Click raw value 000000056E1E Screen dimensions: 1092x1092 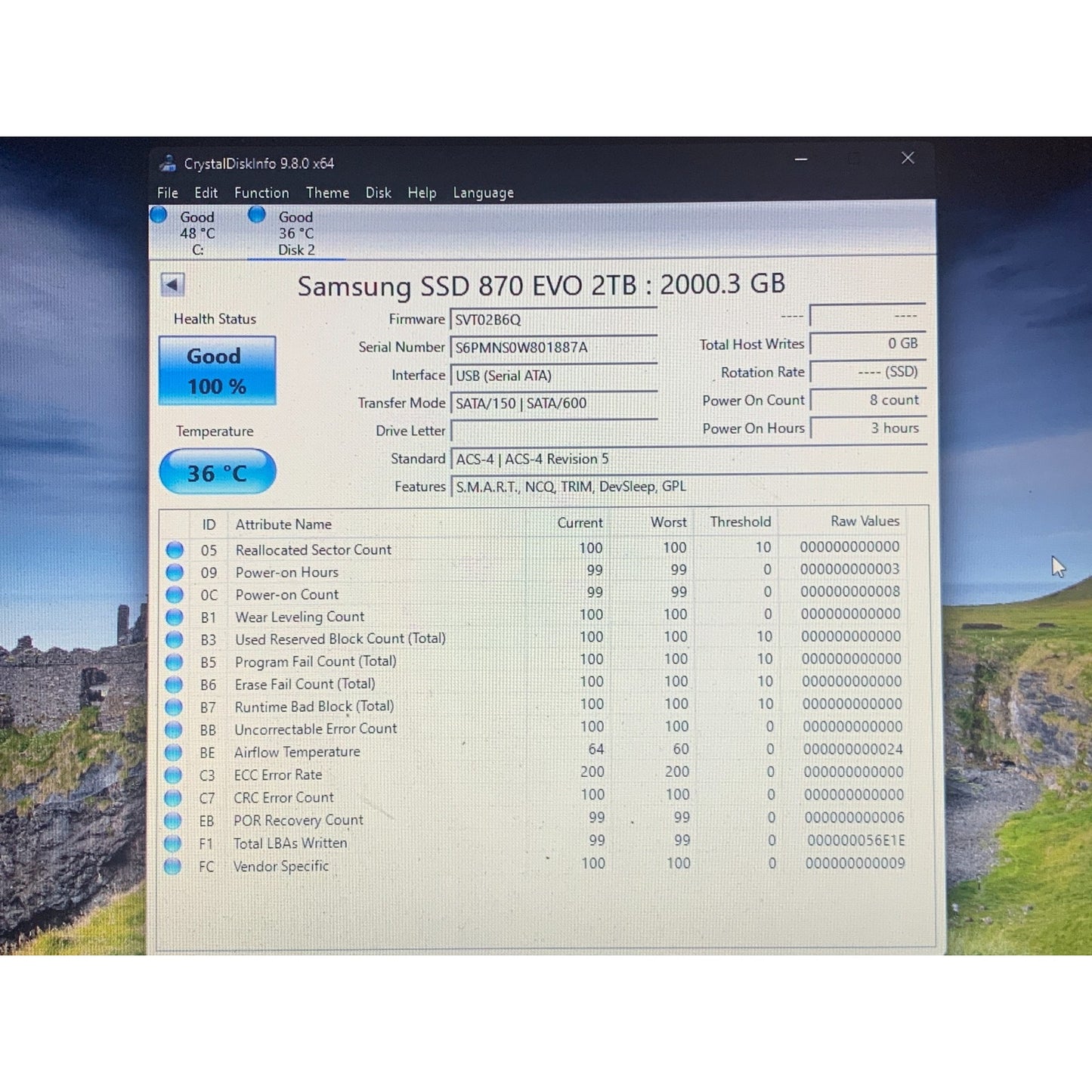[855, 840]
